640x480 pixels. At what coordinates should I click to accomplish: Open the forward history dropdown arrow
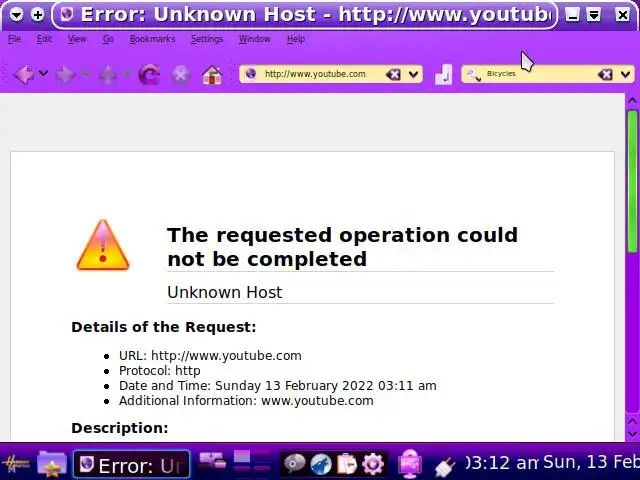point(86,74)
